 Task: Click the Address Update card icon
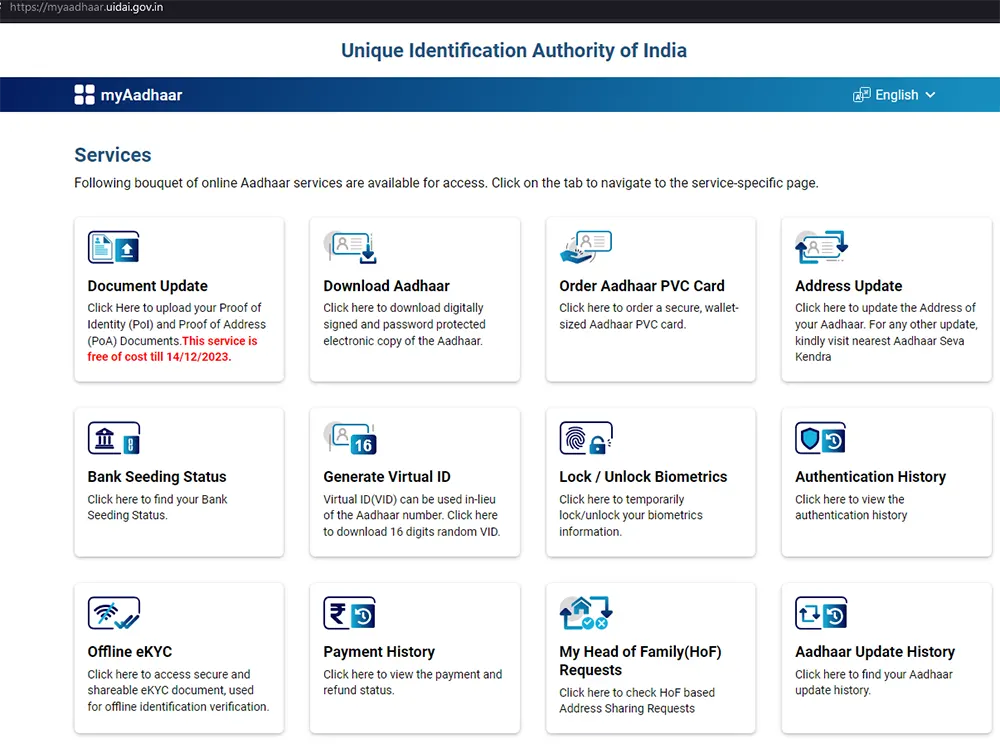(x=821, y=247)
